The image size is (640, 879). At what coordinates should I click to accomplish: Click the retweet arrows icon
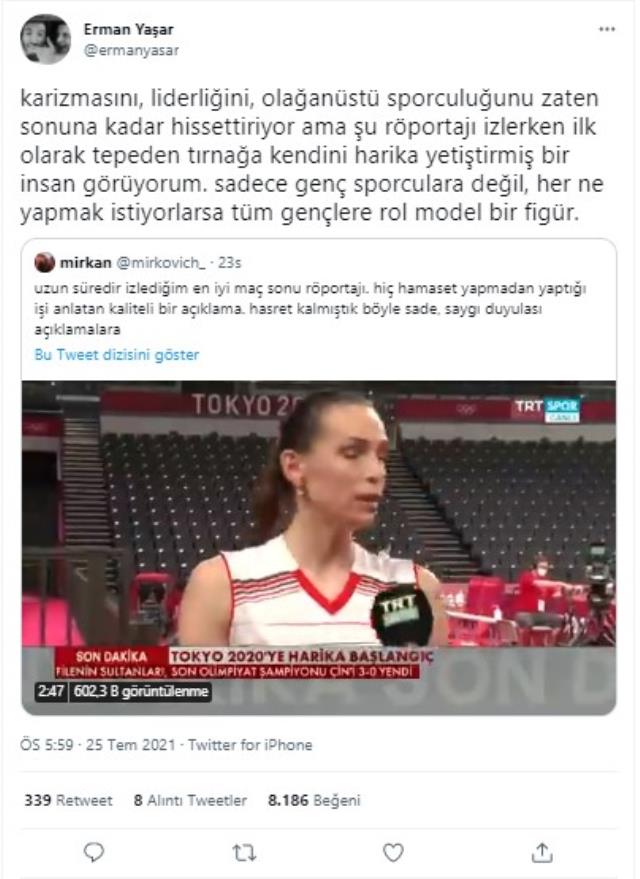pos(244,853)
